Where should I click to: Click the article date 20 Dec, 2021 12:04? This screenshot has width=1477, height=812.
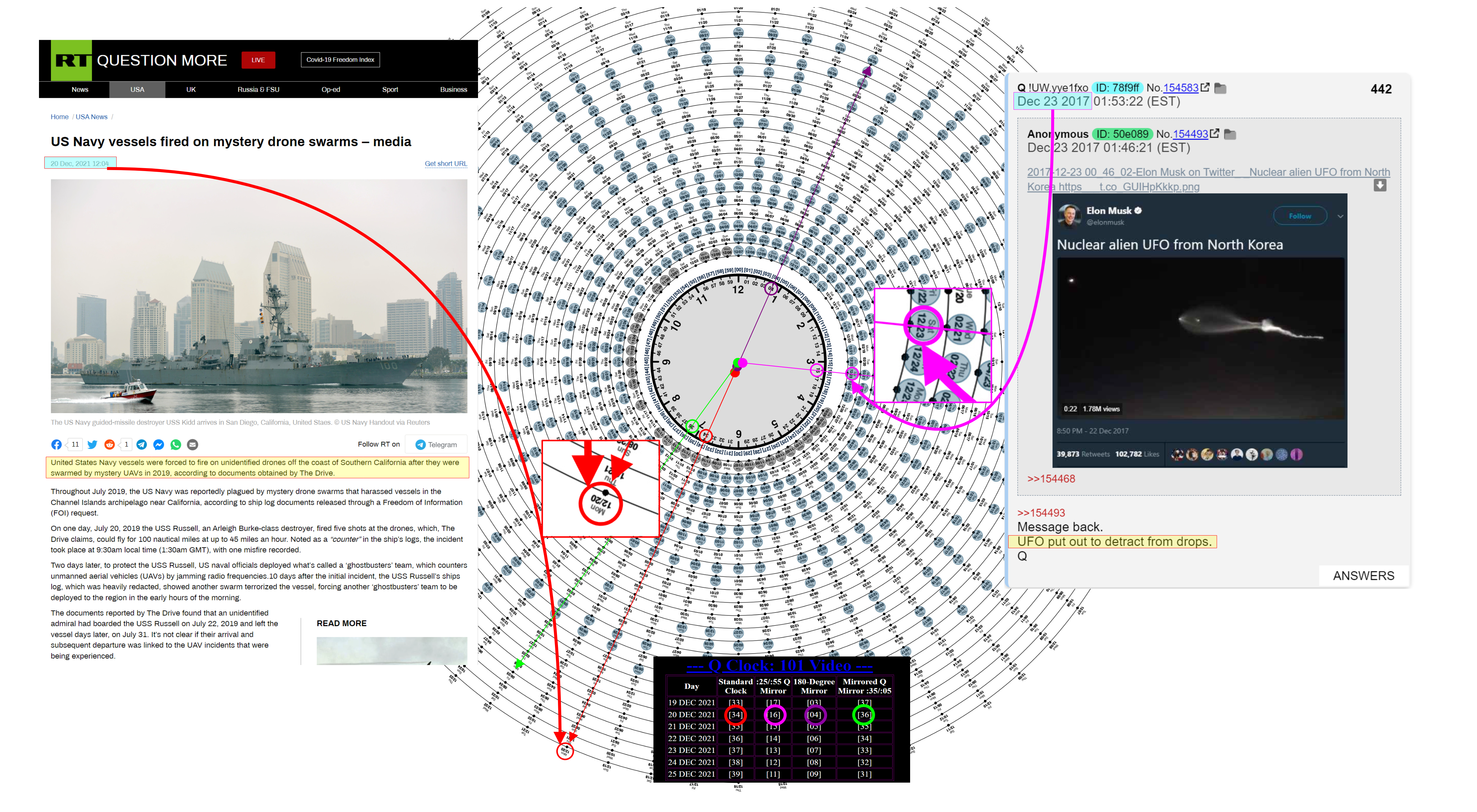tap(80, 163)
